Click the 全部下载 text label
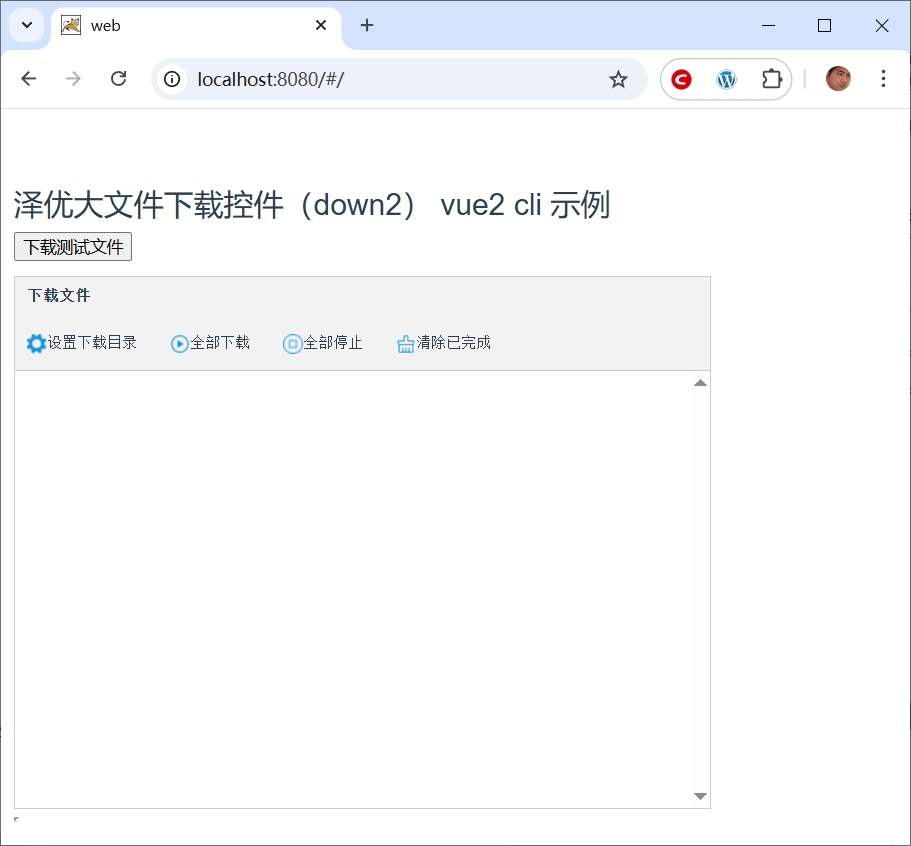911x846 pixels. pyautogui.click(x=220, y=343)
